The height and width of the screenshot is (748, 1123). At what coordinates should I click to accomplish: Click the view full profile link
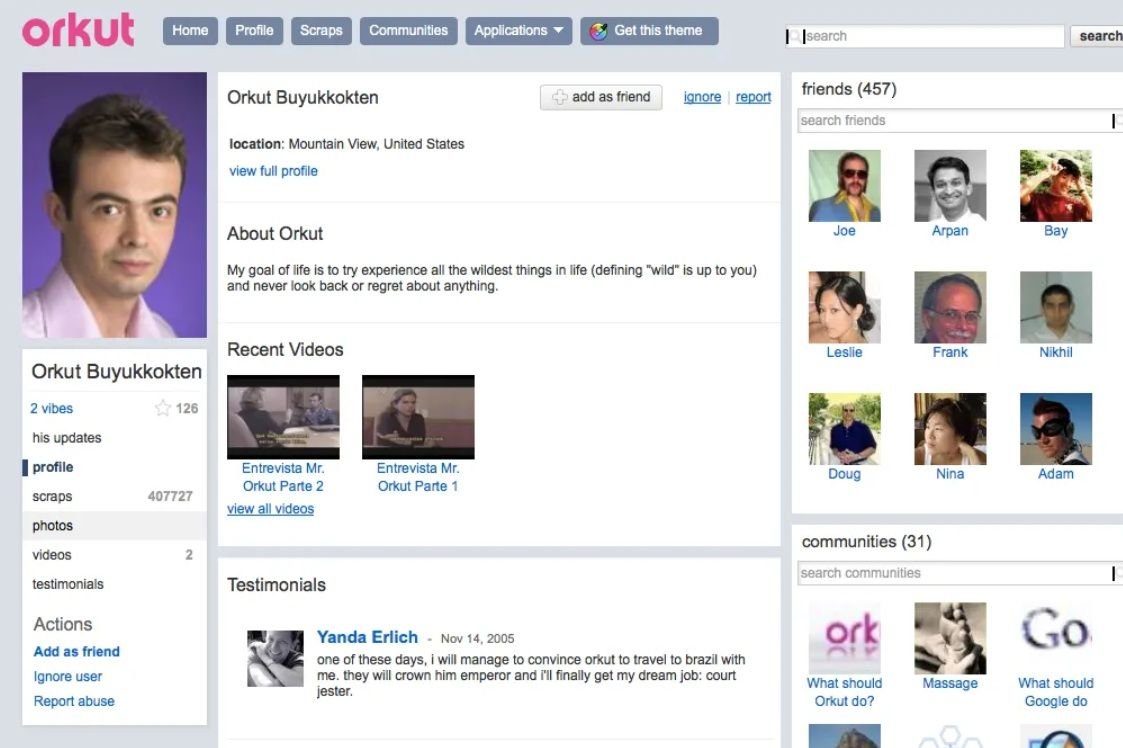click(x=273, y=171)
